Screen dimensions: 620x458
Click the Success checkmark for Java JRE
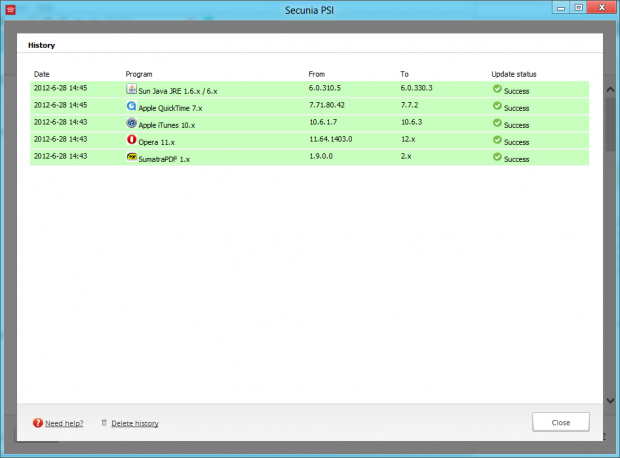497,89
